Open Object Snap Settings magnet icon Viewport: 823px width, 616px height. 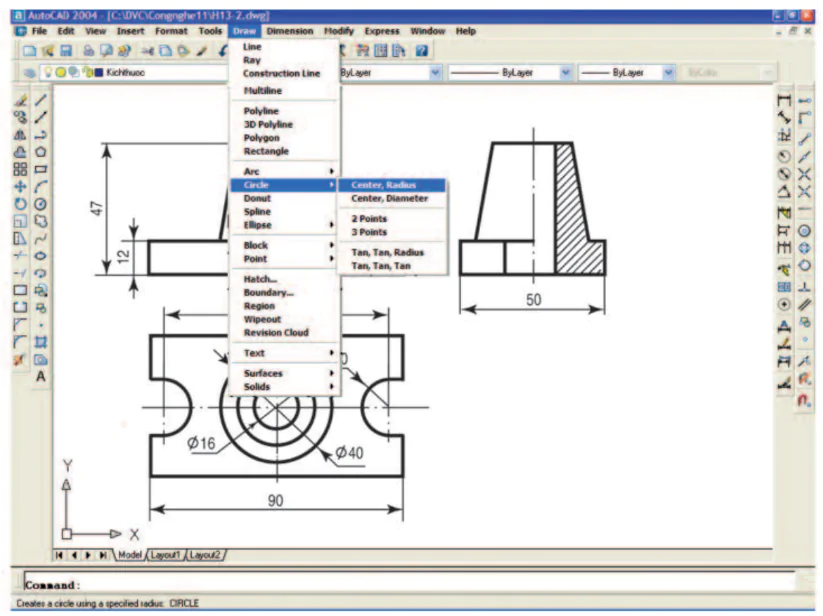pyautogui.click(x=805, y=401)
